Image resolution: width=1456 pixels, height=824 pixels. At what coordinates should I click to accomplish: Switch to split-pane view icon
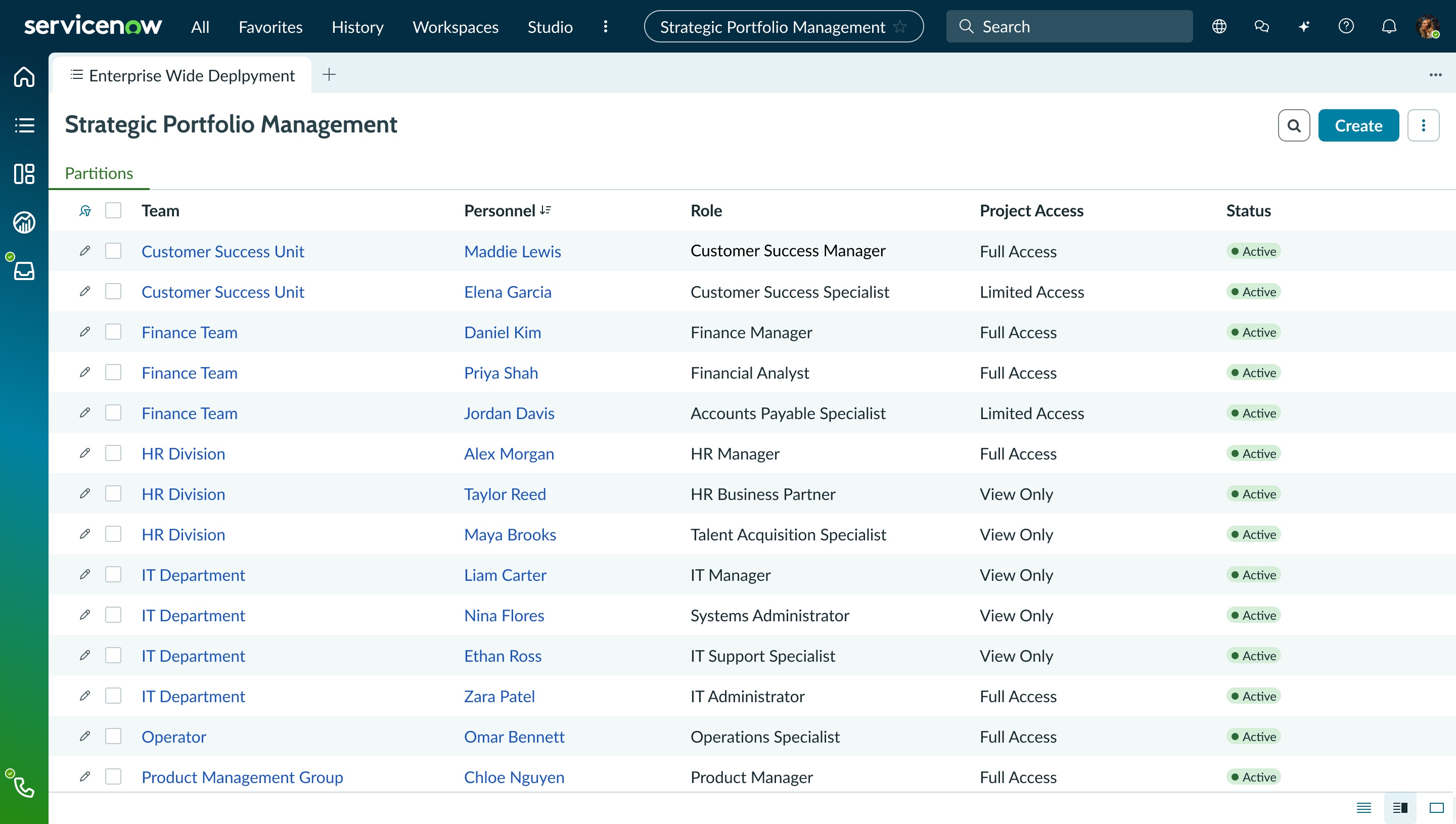click(1400, 808)
